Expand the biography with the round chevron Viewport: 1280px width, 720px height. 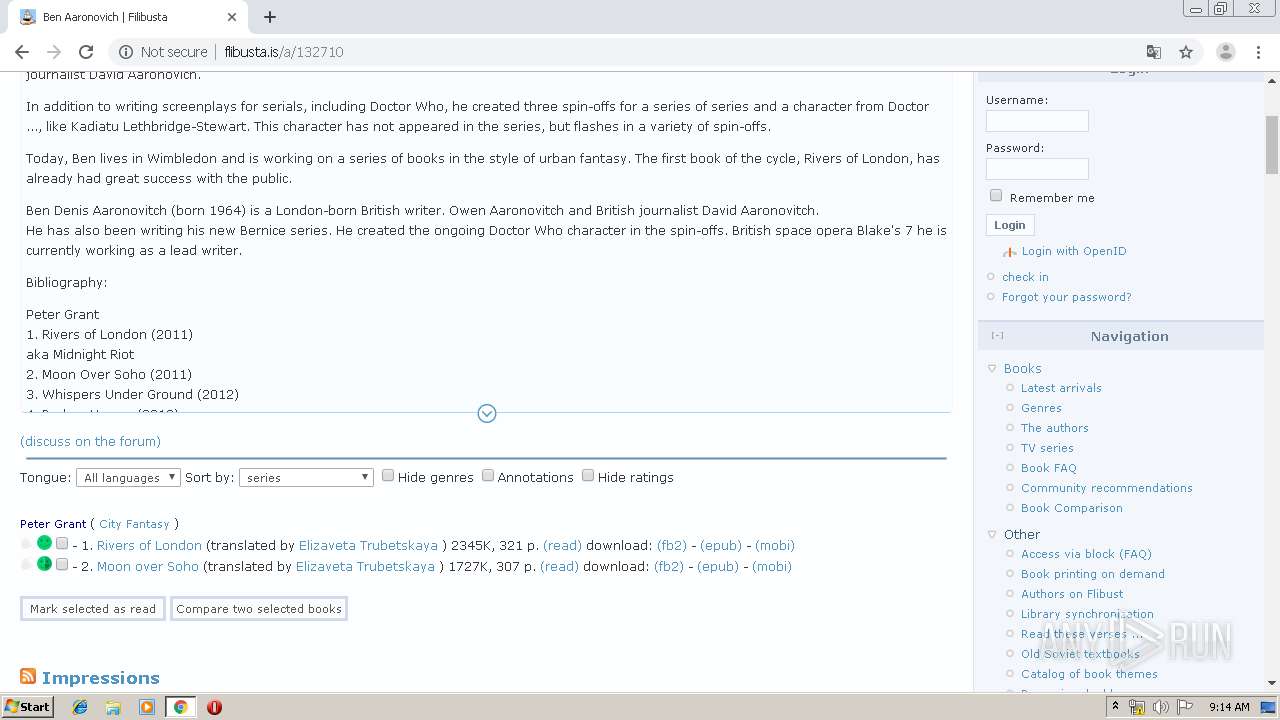tap(487, 413)
